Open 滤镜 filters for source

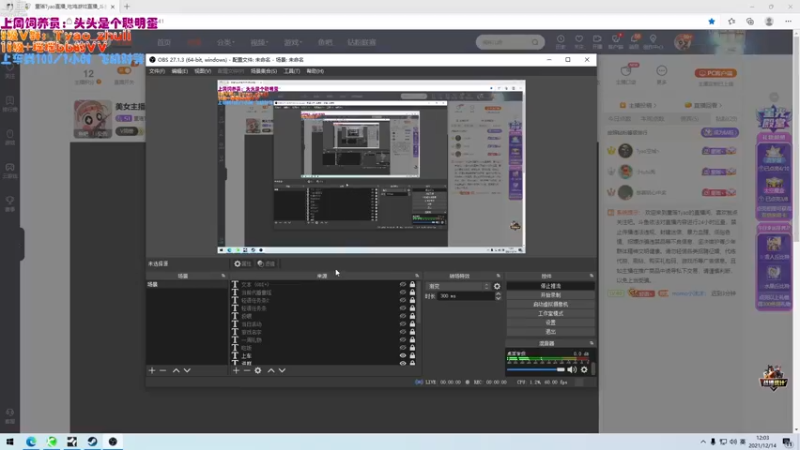point(266,264)
